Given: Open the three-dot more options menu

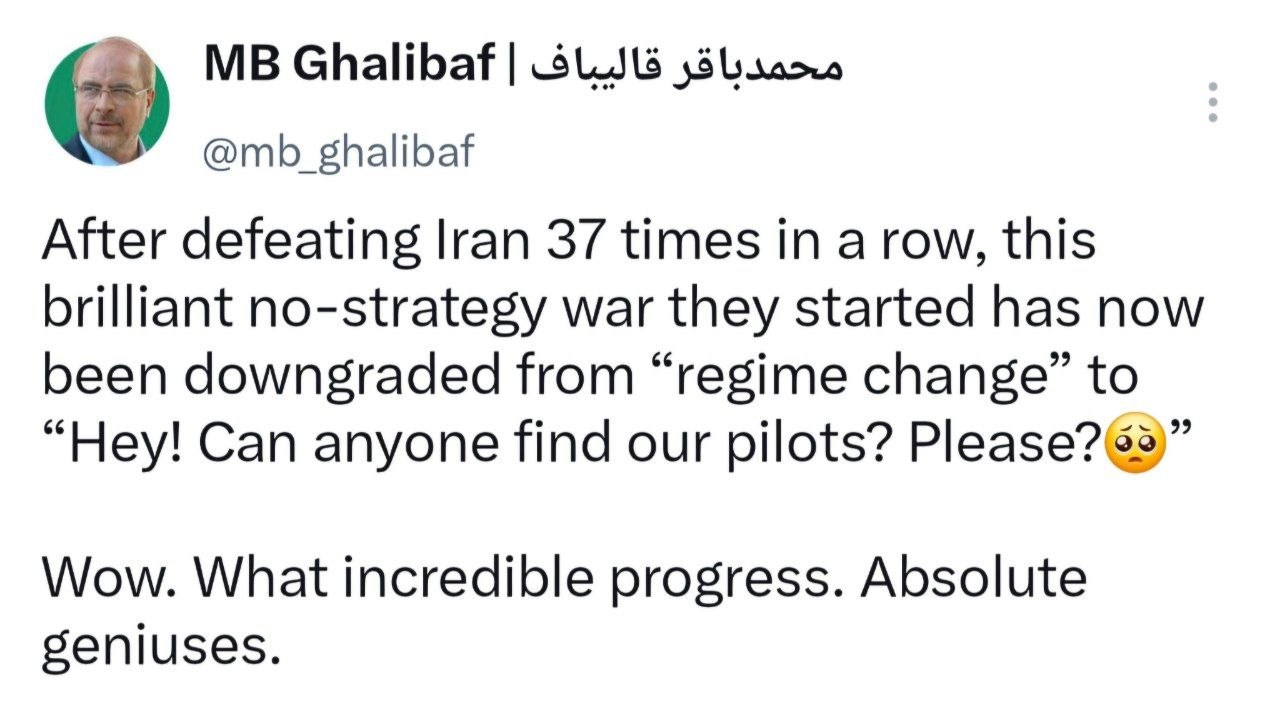Looking at the screenshot, I should [1213, 102].
